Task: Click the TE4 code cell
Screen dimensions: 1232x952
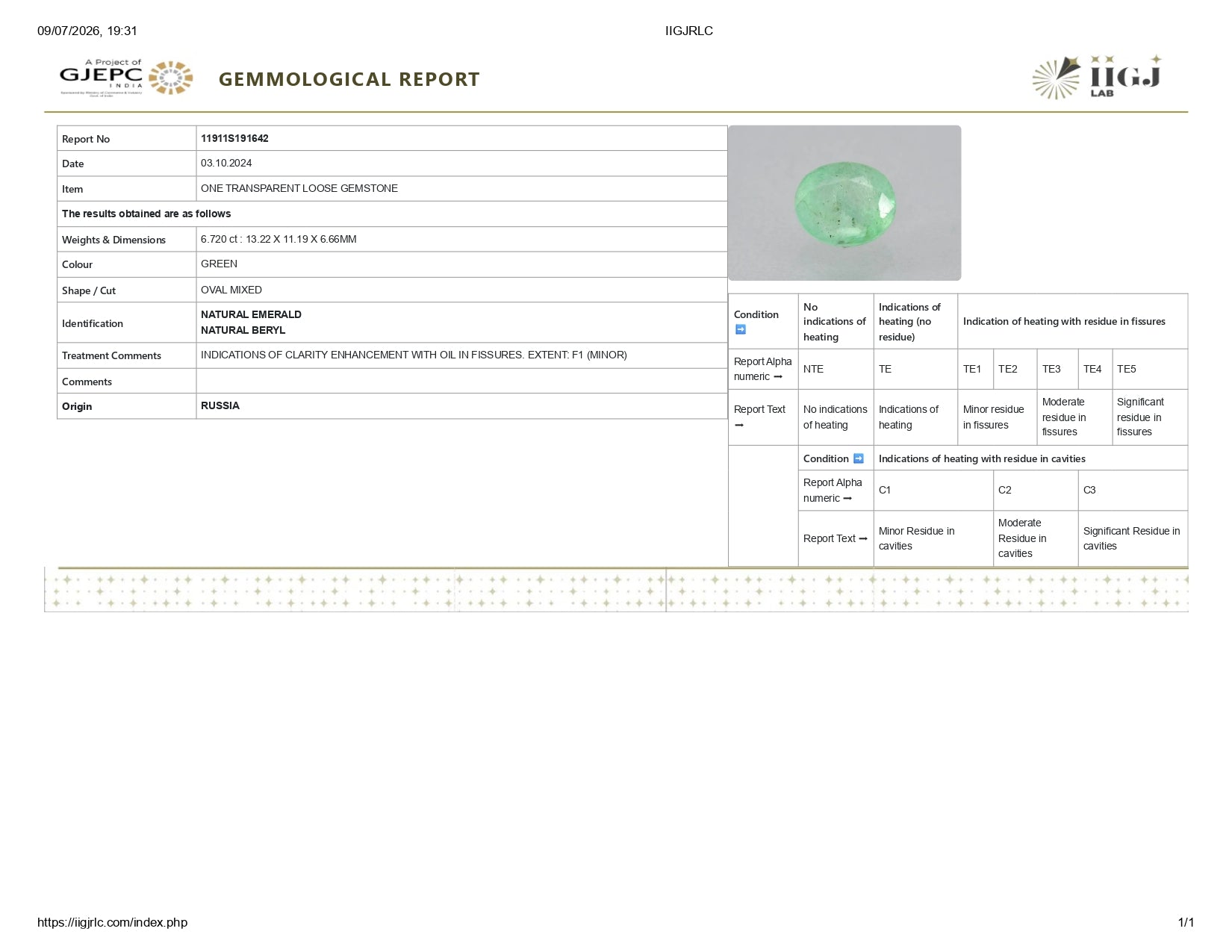Action: click(1095, 369)
